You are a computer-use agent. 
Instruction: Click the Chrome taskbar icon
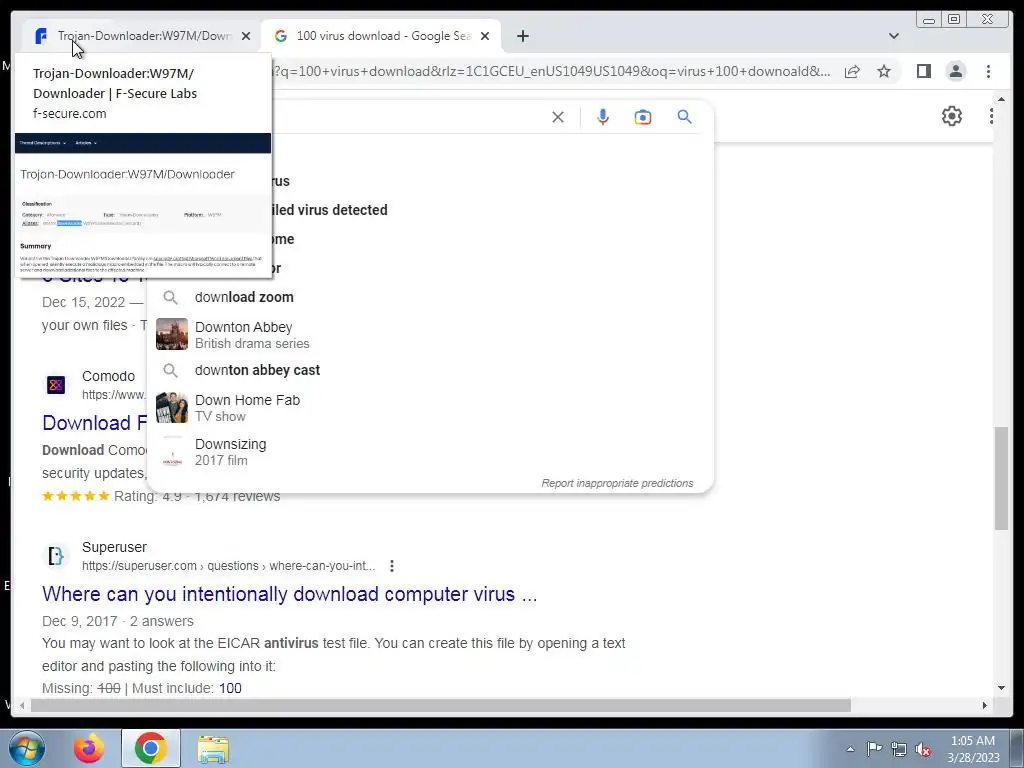click(x=150, y=748)
